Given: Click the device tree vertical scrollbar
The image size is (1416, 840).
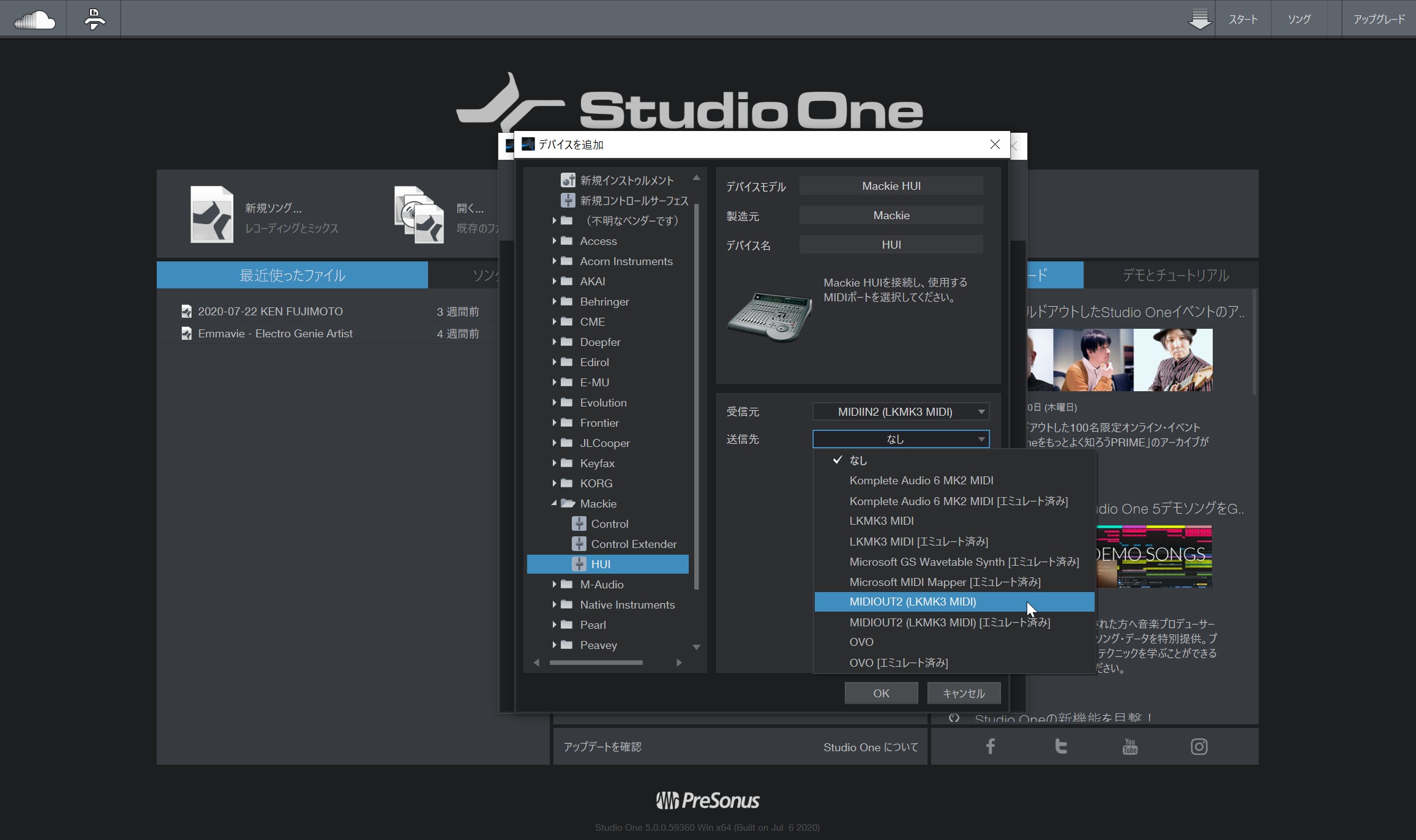Looking at the screenshot, I should [x=696, y=396].
